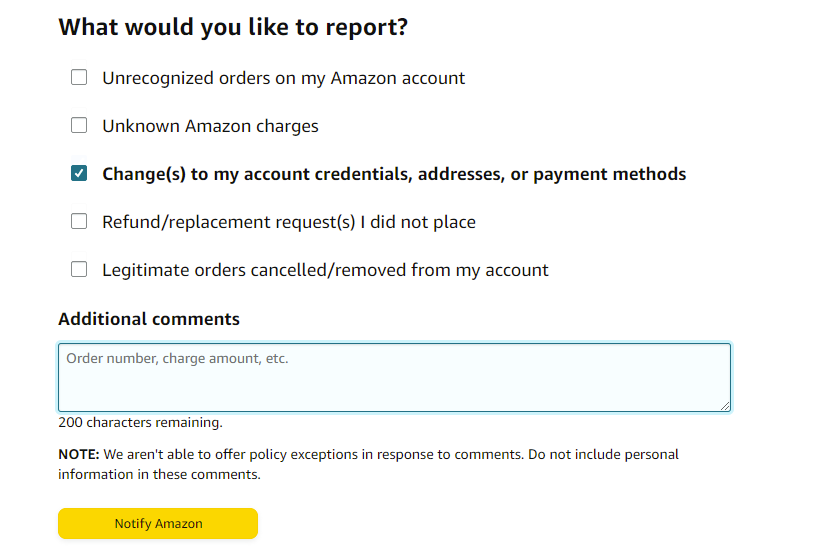
Task: Tick the Unknown Amazon charges checkbox
Action: tap(79, 126)
